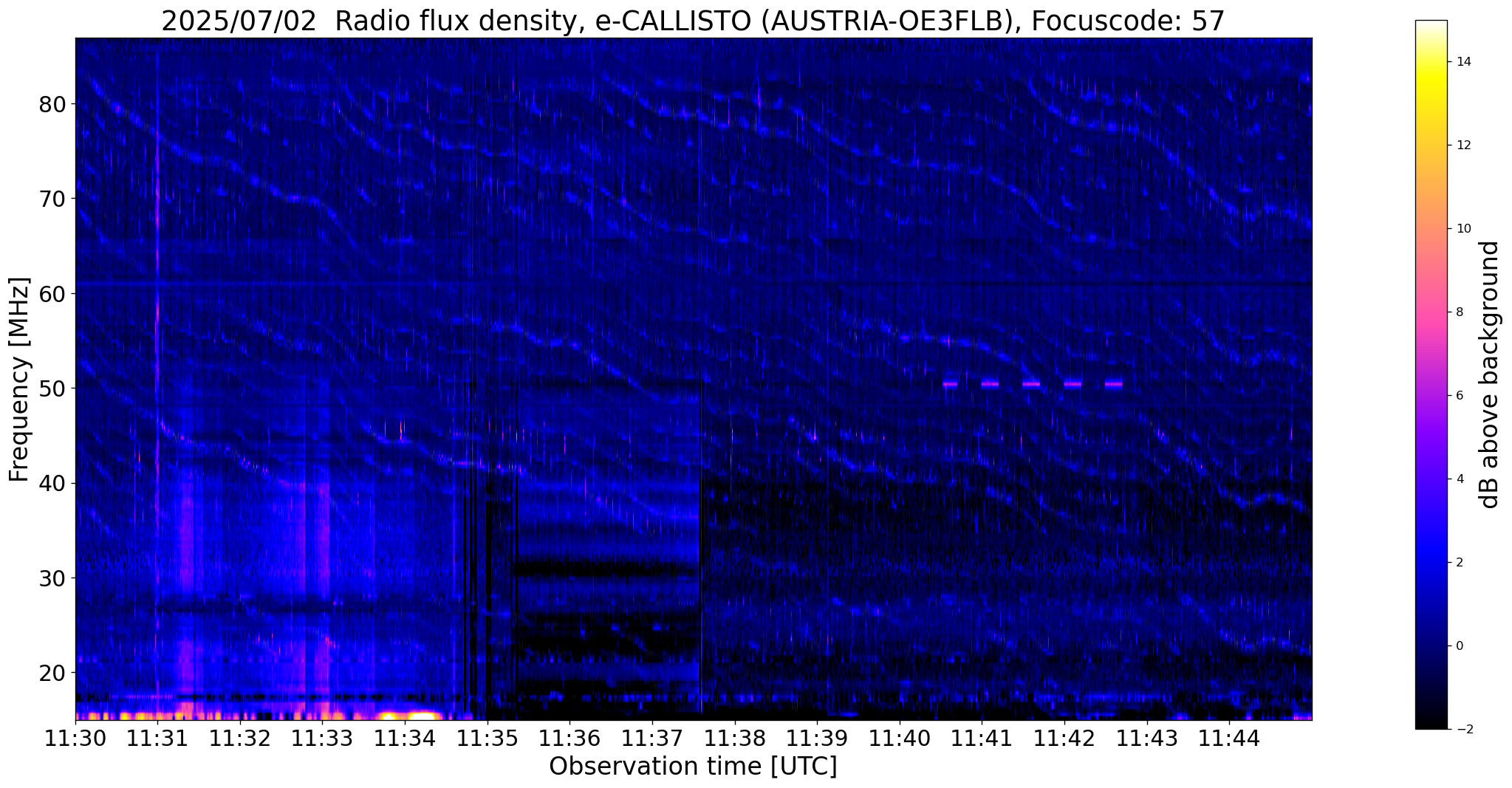Image resolution: width=1512 pixels, height=788 pixels.
Task: Click the colorbar tick label 14
Action: click(1463, 62)
